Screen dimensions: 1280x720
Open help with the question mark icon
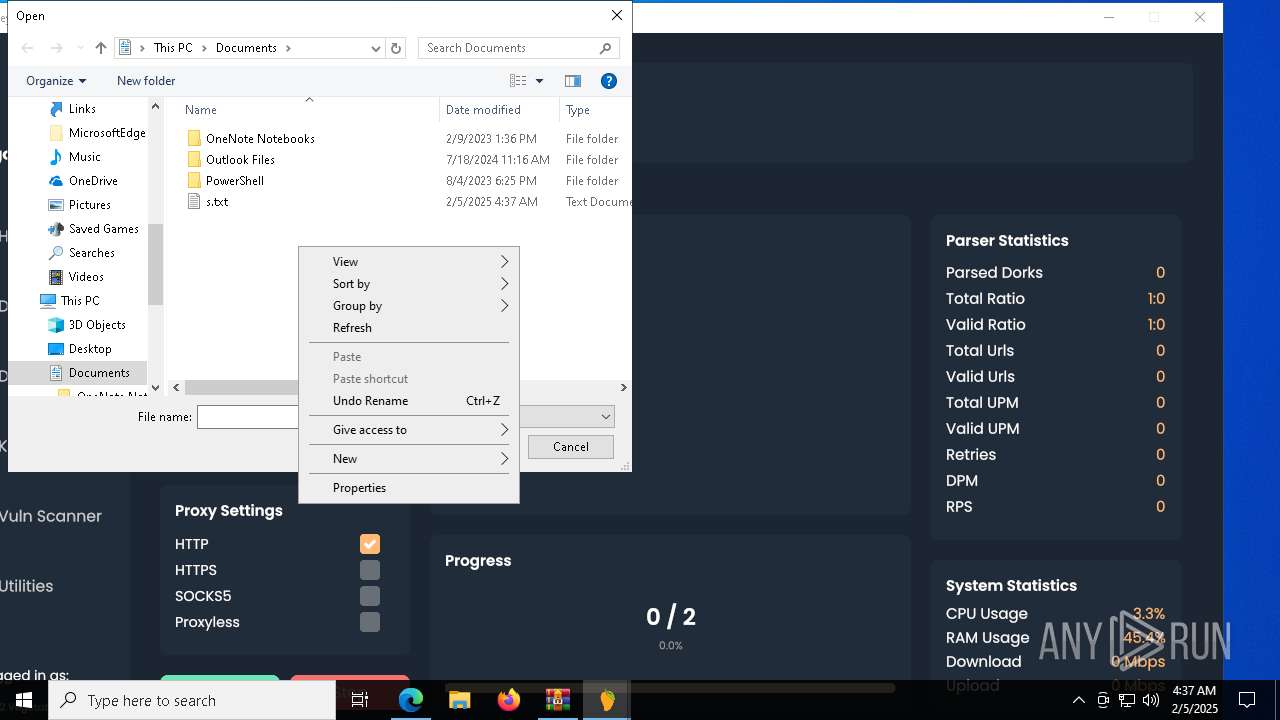click(608, 81)
